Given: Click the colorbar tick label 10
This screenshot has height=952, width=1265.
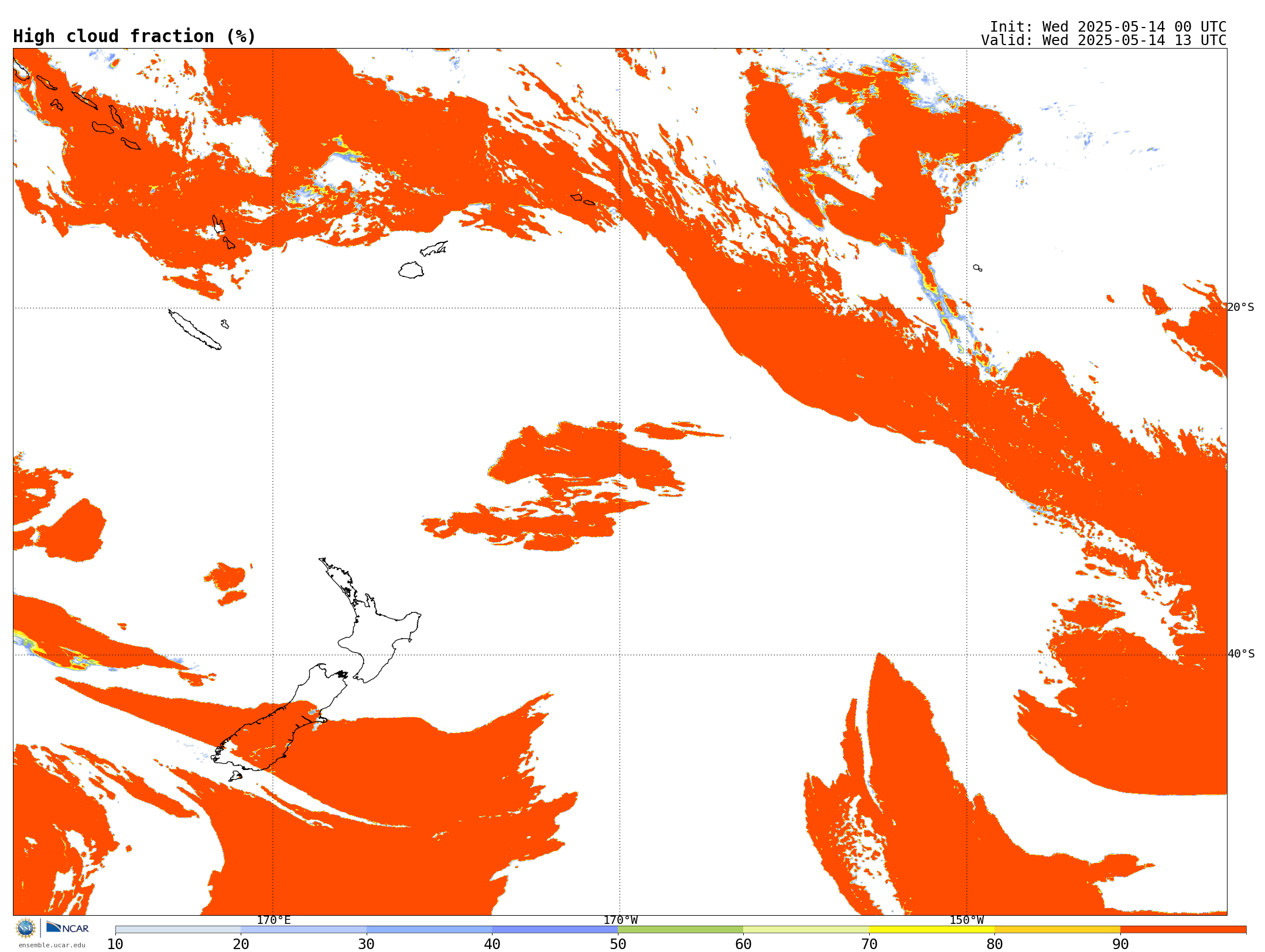Looking at the screenshot, I should coord(115,944).
